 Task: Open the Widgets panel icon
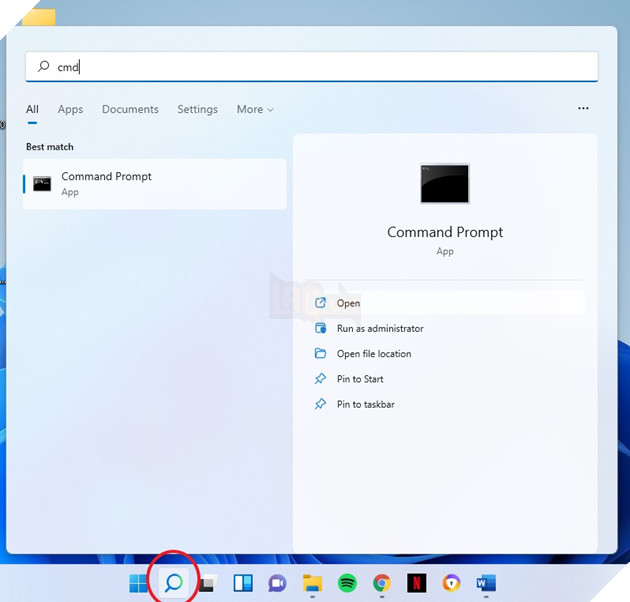243,583
